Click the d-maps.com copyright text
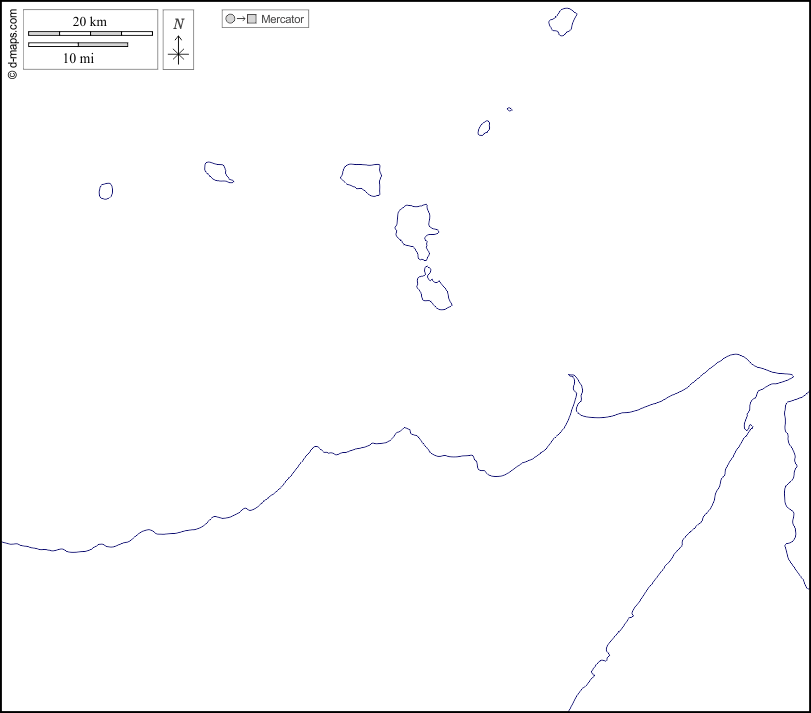The height and width of the screenshot is (713, 811). [12, 40]
